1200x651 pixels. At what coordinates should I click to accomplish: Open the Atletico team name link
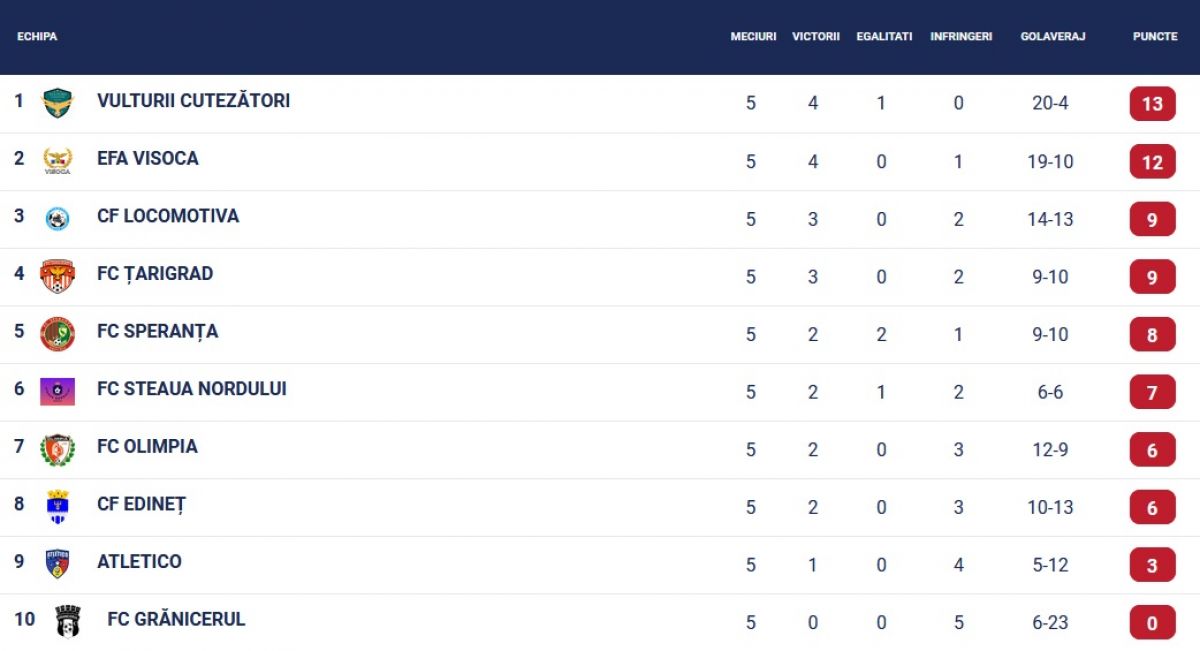[x=139, y=561]
